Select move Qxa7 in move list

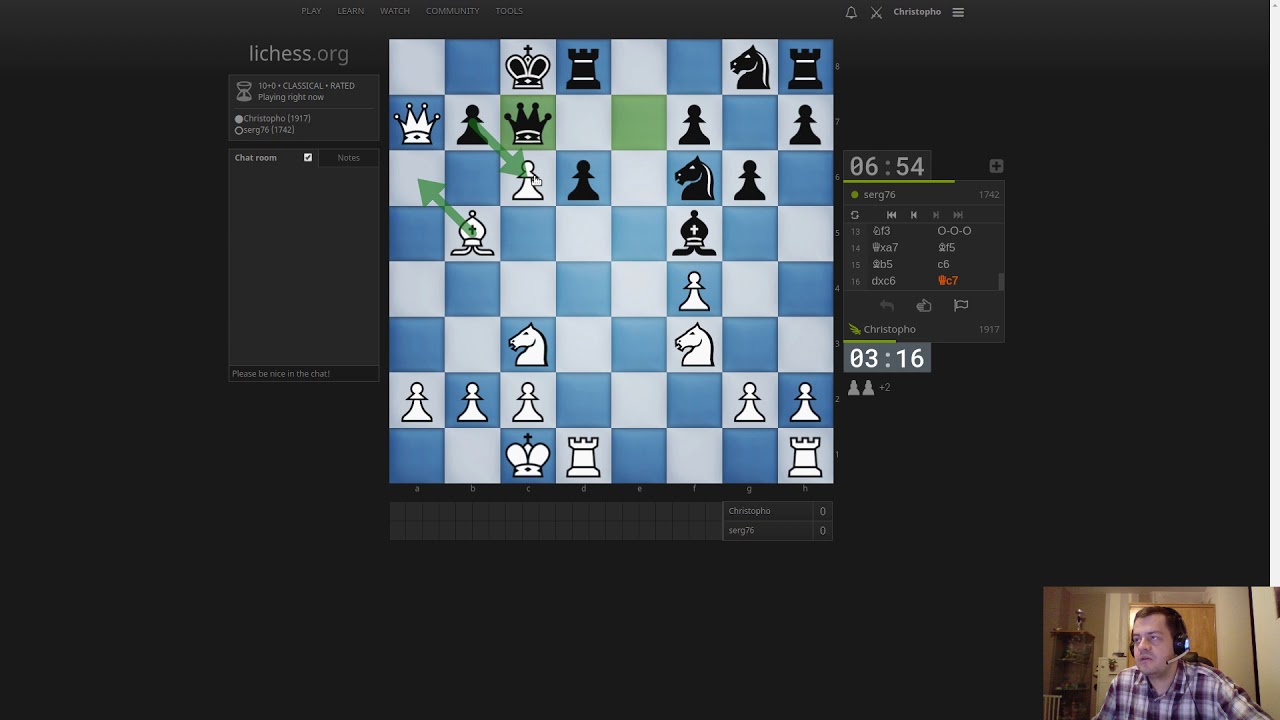[885, 248]
